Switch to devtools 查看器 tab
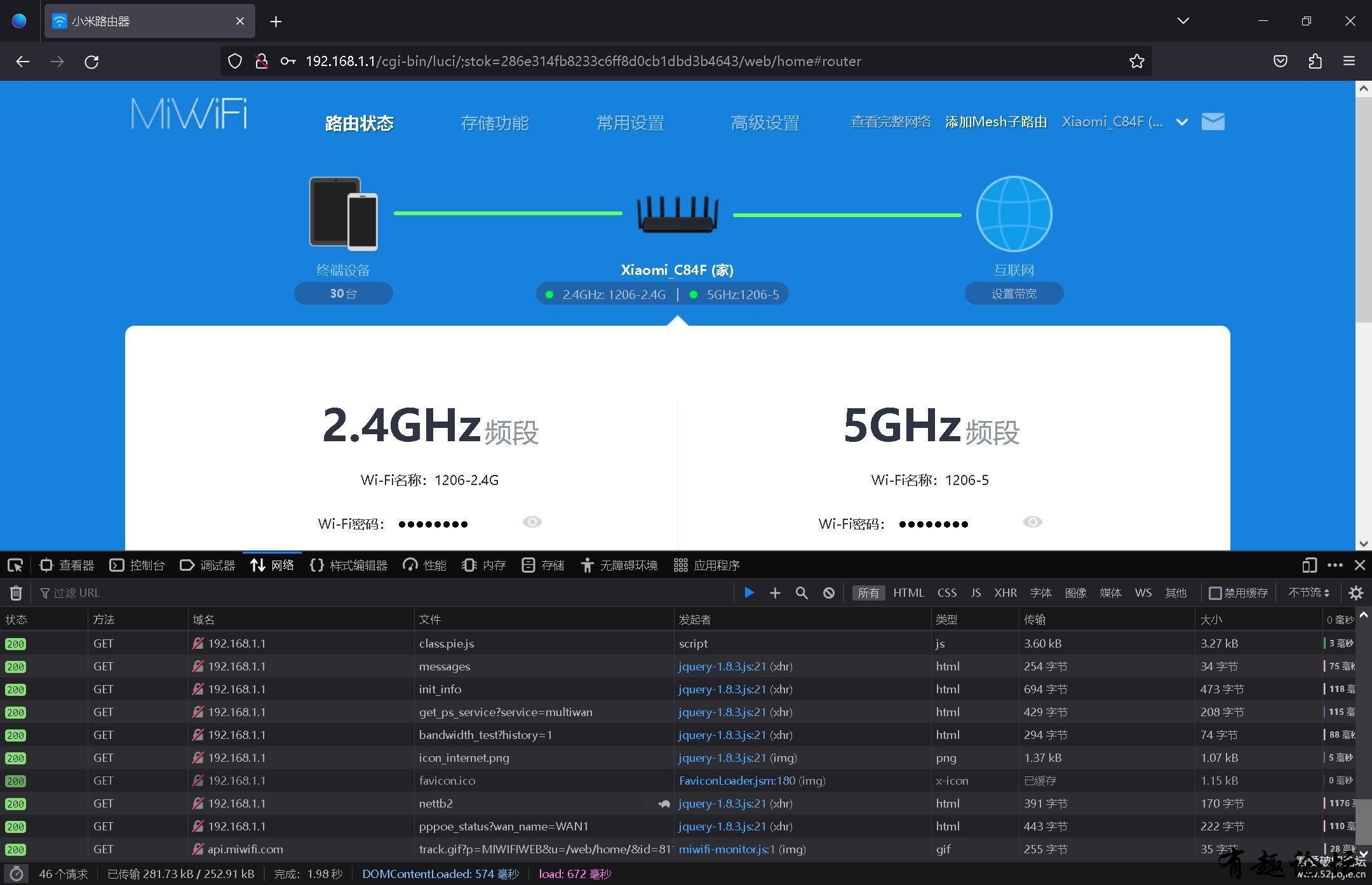 [67, 565]
